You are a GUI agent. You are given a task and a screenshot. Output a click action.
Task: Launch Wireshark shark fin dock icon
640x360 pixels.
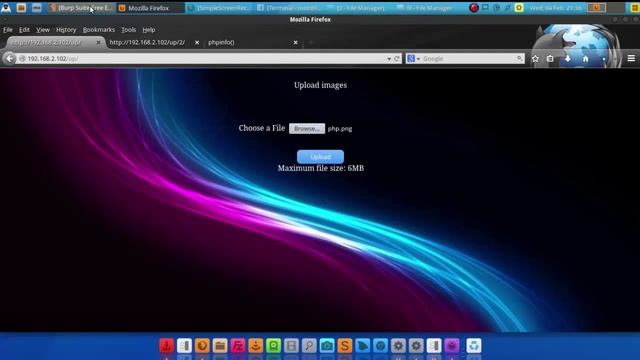[362, 346]
